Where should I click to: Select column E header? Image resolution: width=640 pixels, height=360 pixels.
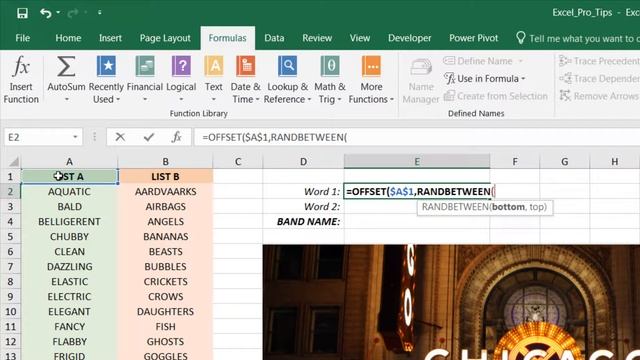tap(417, 162)
